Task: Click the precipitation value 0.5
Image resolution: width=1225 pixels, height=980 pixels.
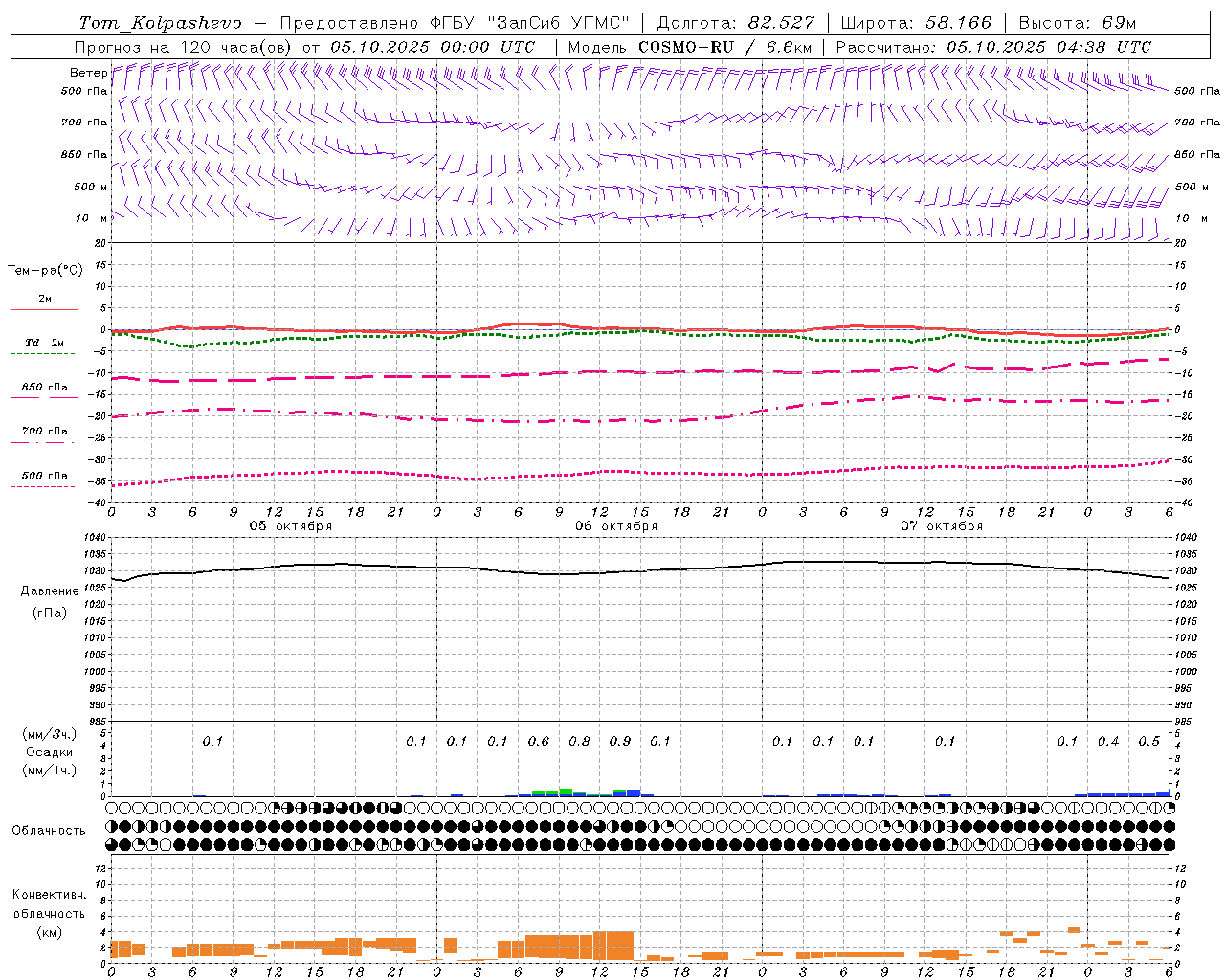Action: 1148,741
